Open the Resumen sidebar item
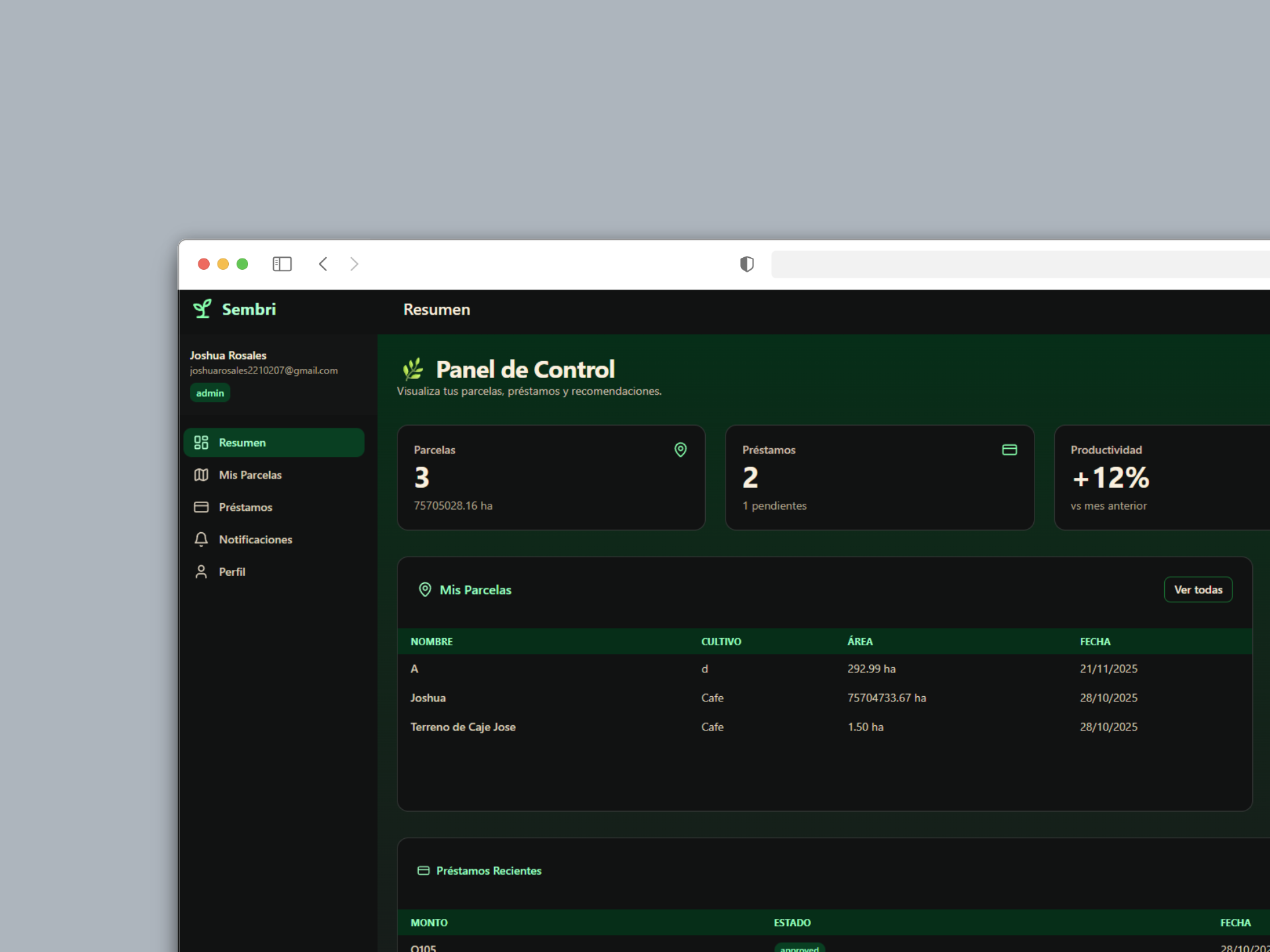Screen dimensions: 1270x952 coord(274,442)
